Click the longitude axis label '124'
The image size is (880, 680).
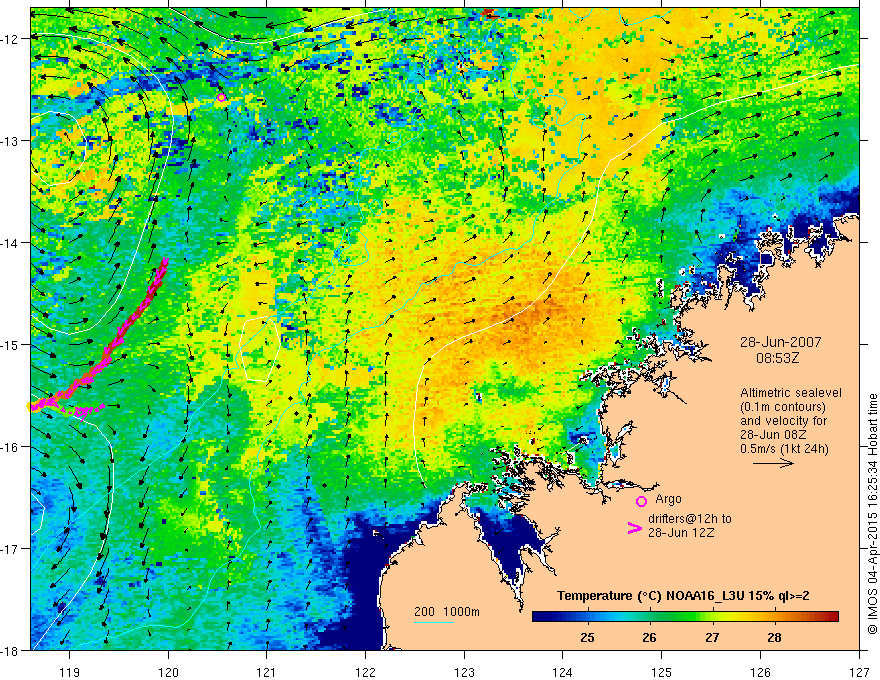pyautogui.click(x=563, y=672)
